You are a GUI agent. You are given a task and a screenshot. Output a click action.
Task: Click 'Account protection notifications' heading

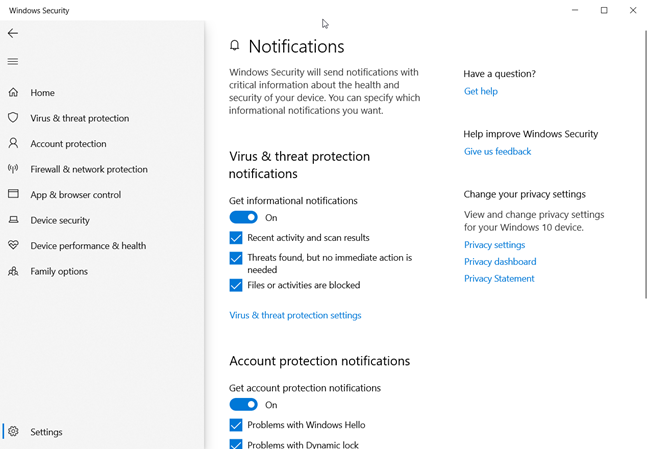click(319, 361)
